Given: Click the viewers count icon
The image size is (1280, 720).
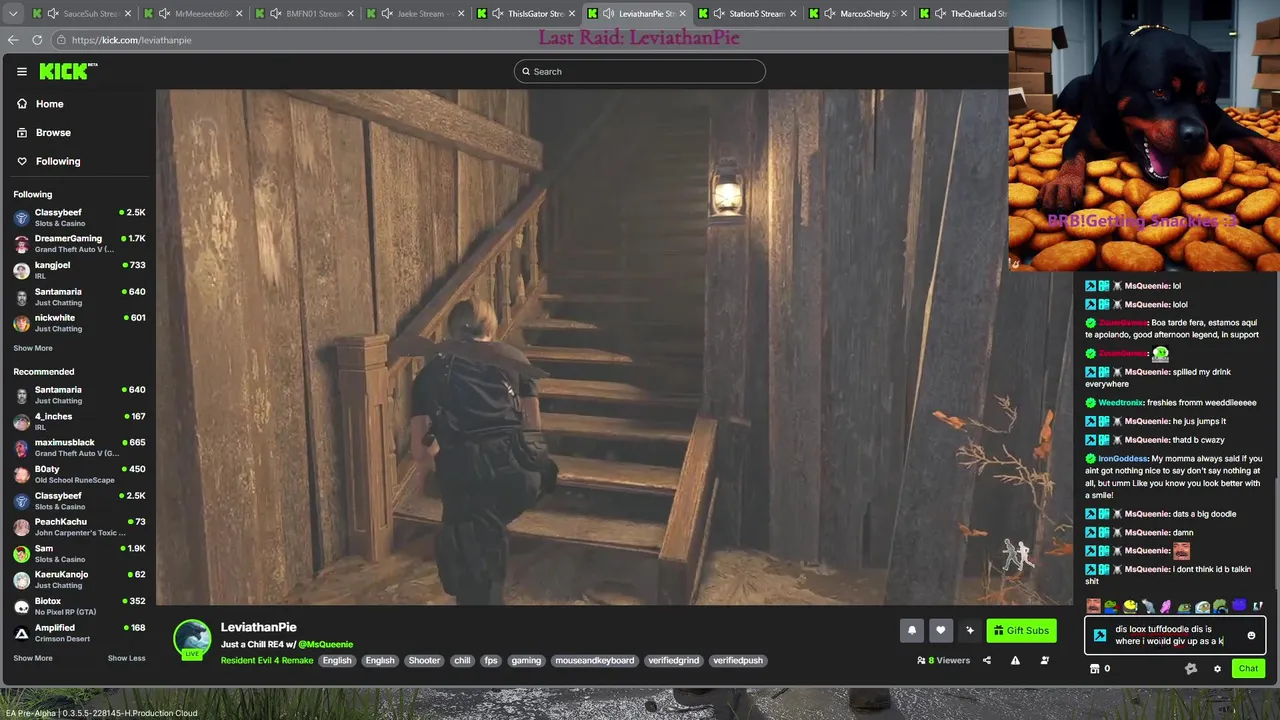Looking at the screenshot, I should coord(921,660).
